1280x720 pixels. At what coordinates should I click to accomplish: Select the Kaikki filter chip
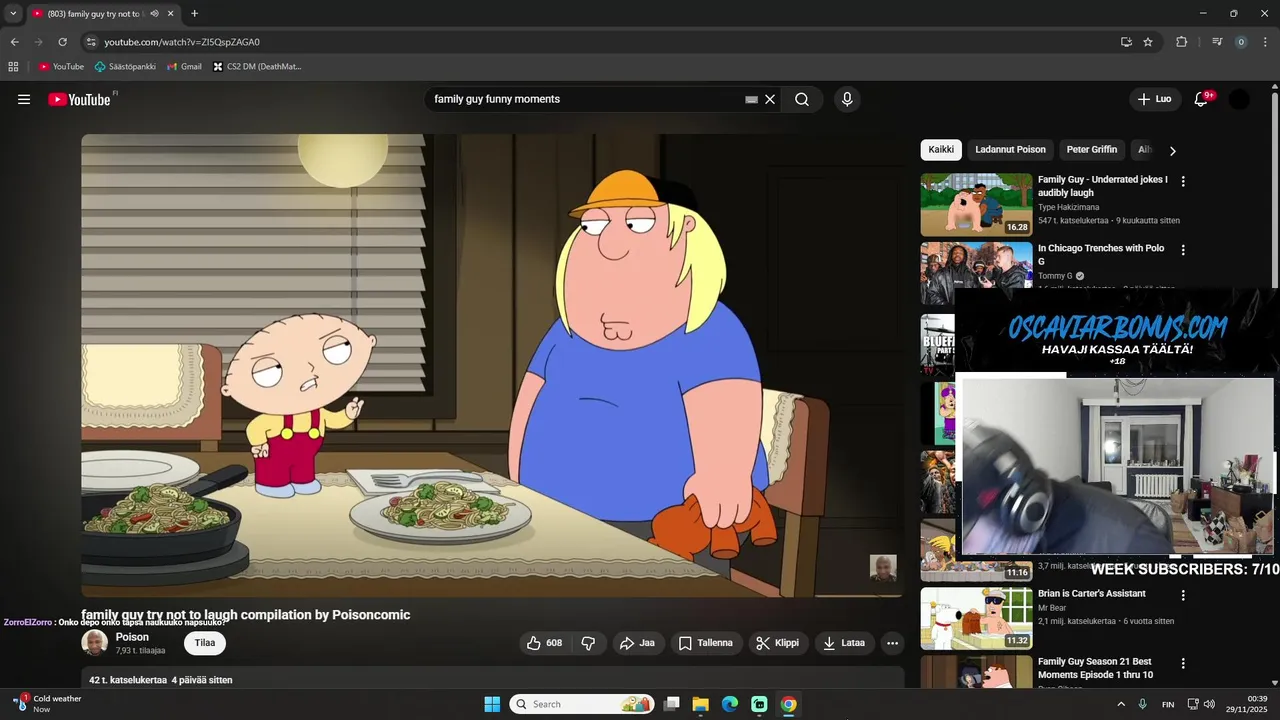941,150
